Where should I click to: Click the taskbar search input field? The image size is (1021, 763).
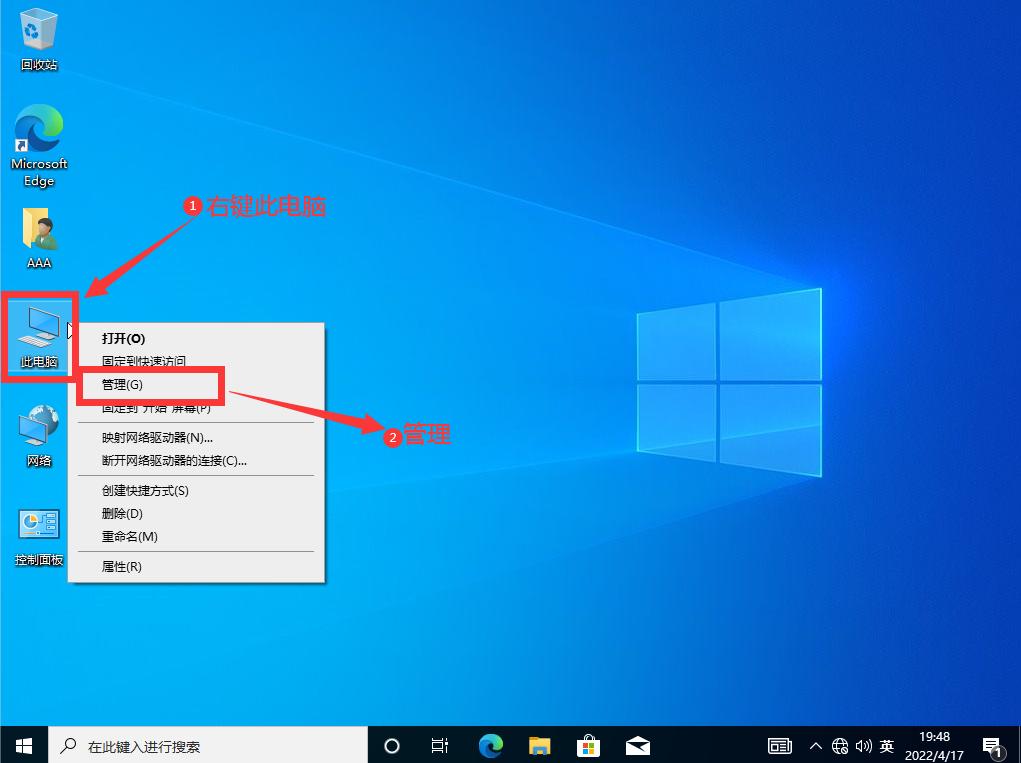coord(200,745)
